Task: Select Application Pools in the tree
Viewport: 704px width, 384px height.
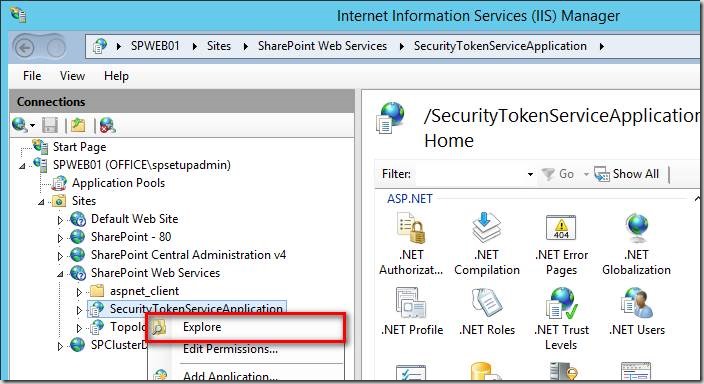Action: [x=118, y=183]
